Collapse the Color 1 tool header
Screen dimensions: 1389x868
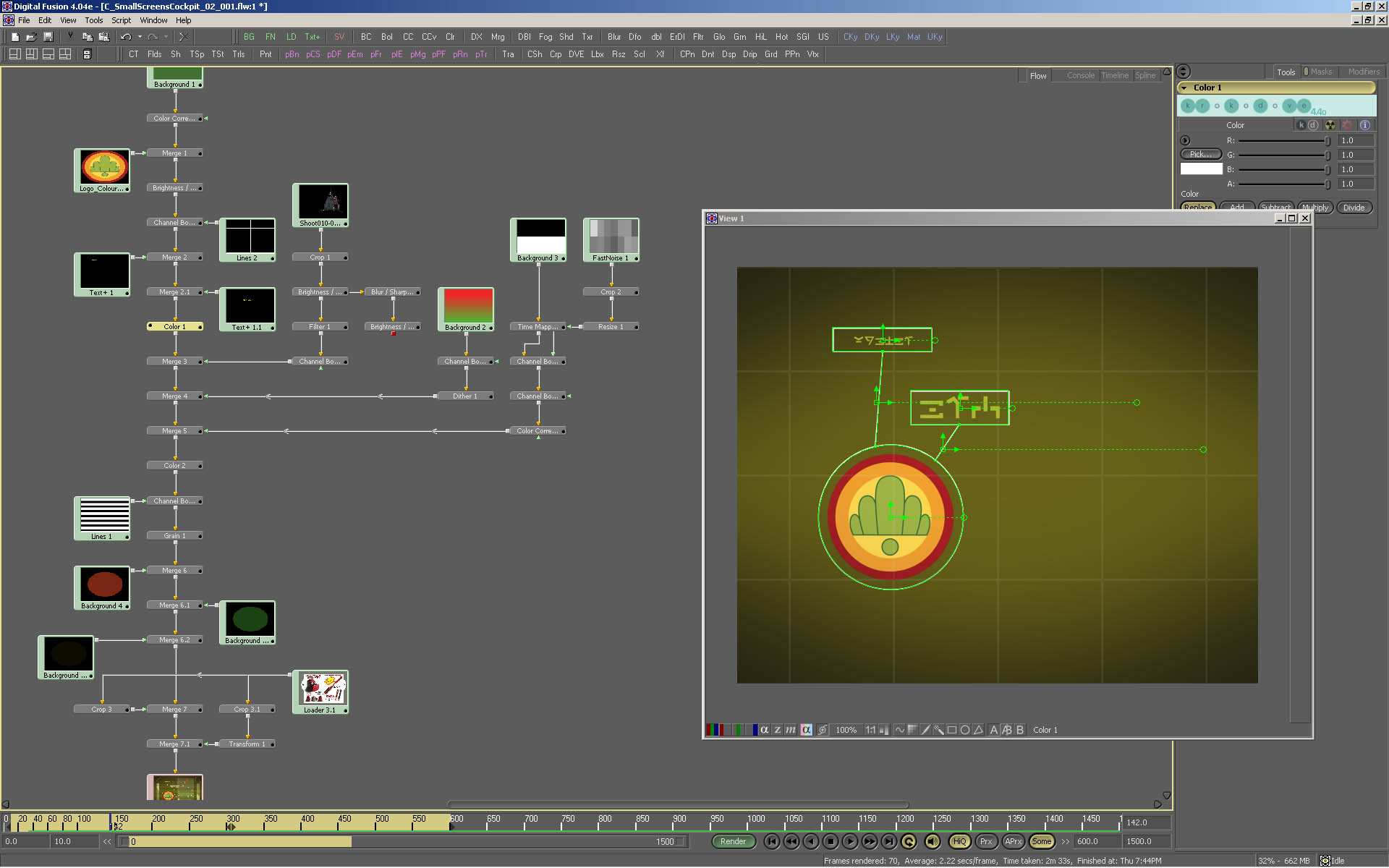[1184, 88]
